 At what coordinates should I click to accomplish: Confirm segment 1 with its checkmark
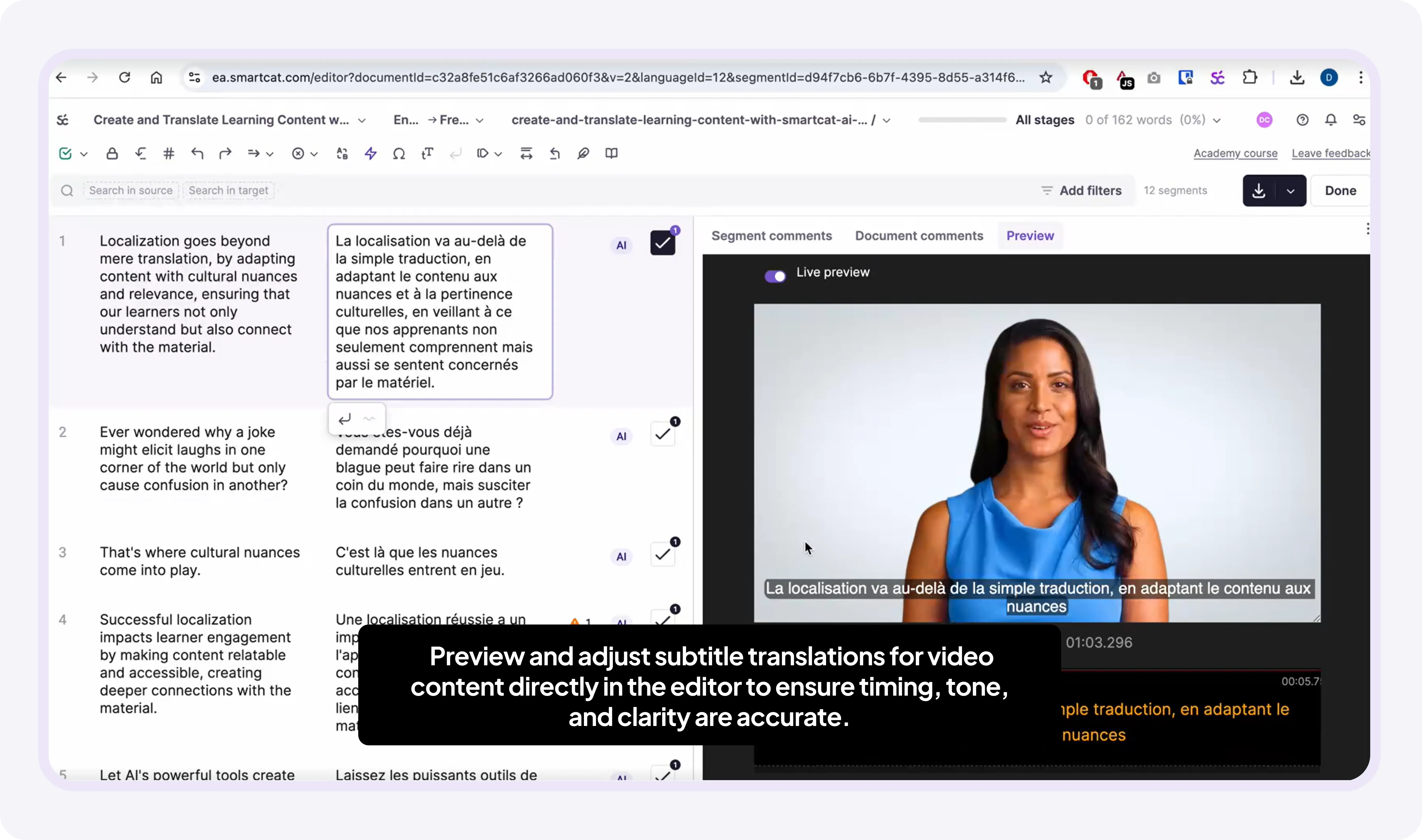[x=663, y=243]
